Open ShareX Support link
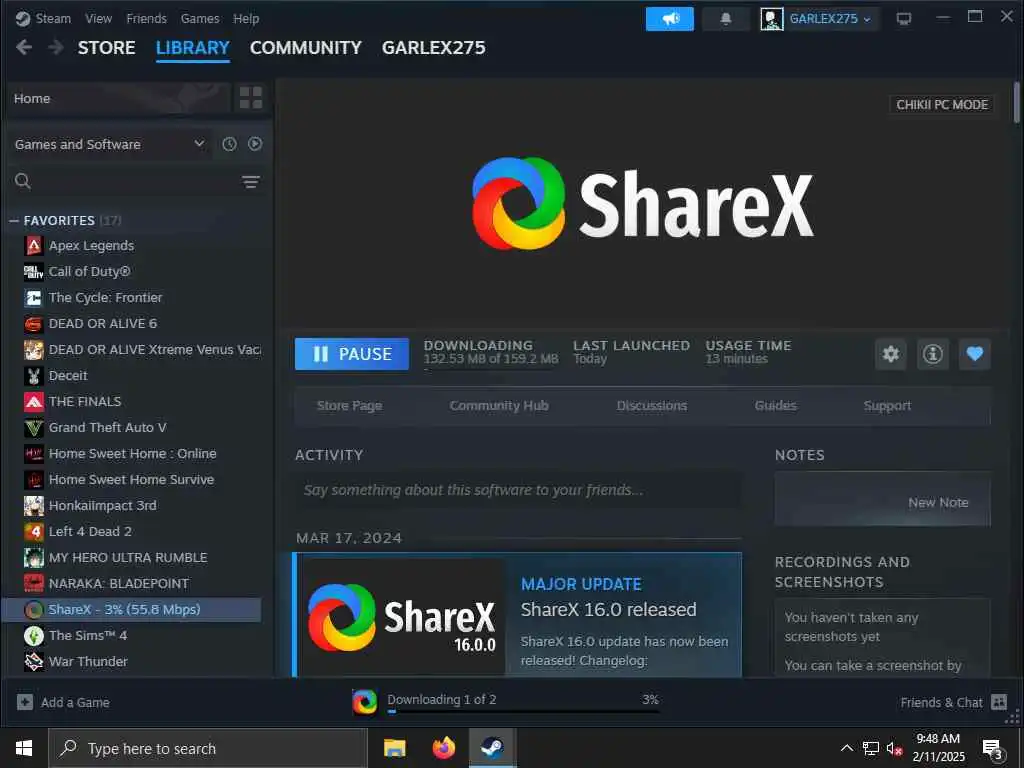Image resolution: width=1024 pixels, height=768 pixels. (x=887, y=406)
